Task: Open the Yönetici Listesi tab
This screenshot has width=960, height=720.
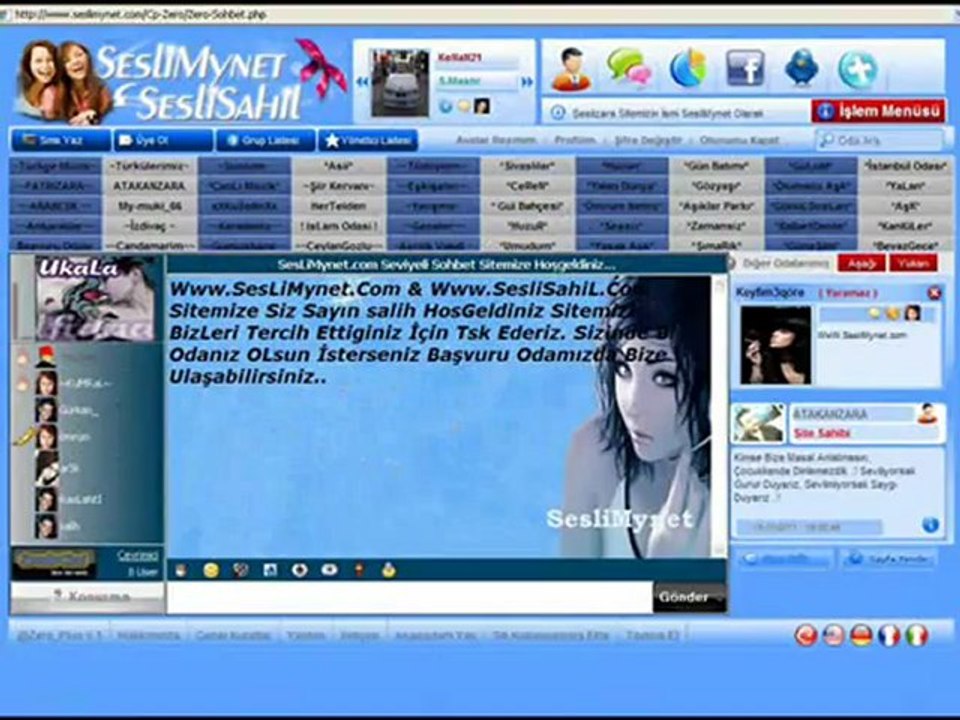Action: [368, 140]
